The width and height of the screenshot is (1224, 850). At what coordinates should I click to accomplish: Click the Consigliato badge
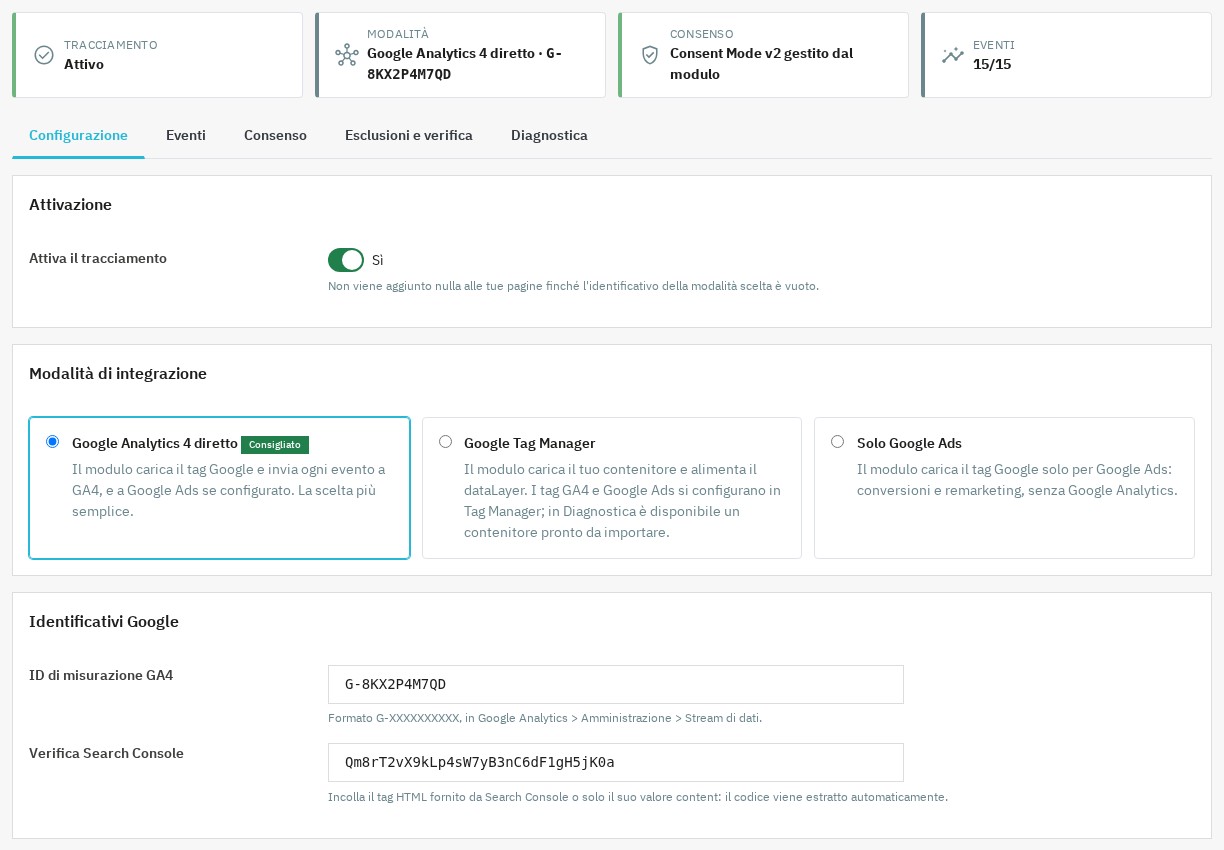pos(275,445)
